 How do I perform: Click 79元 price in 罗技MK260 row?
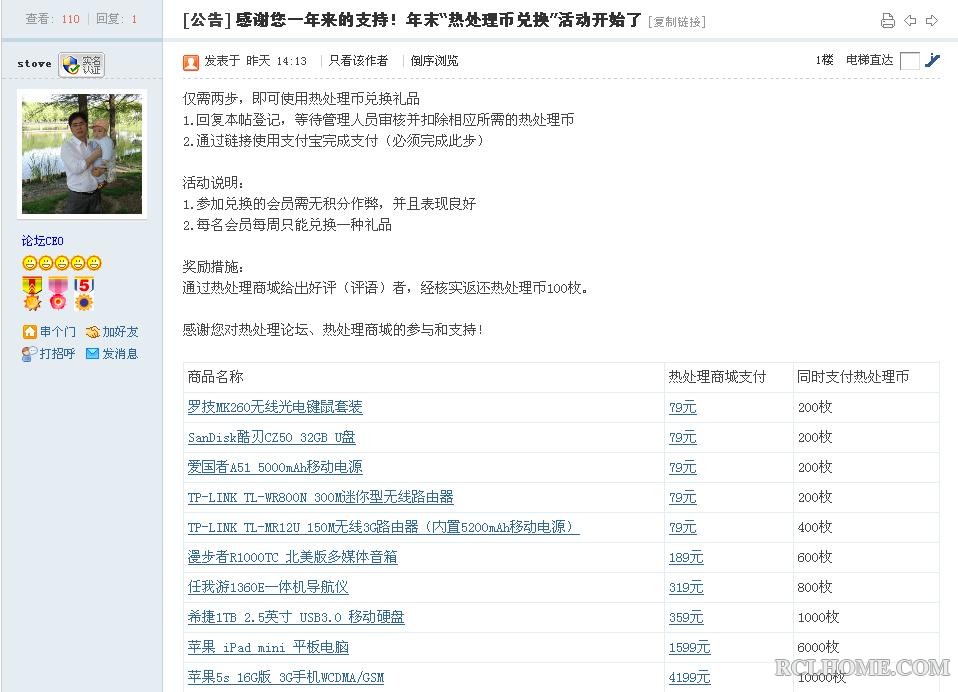[682, 407]
